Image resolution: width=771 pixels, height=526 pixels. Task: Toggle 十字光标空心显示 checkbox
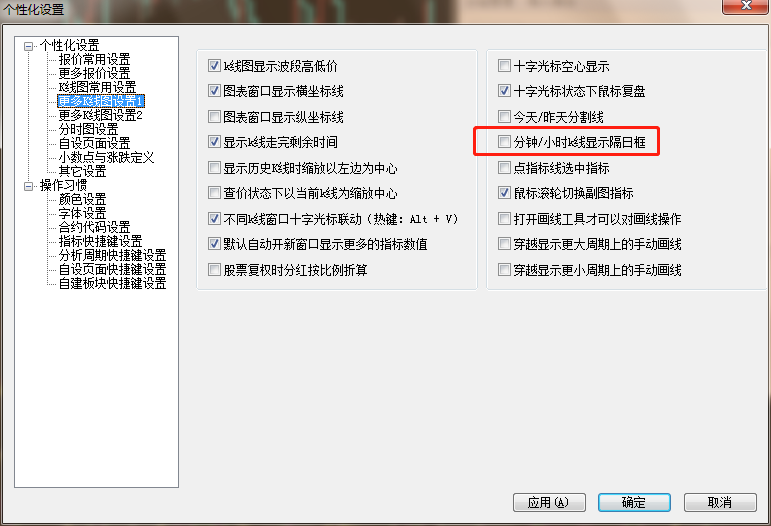point(504,65)
